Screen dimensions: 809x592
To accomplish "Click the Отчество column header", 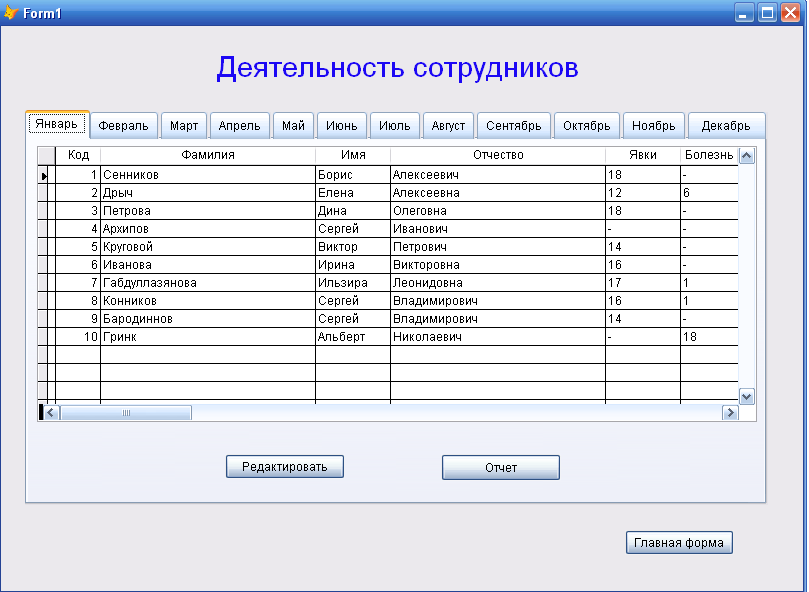I will 498,155.
